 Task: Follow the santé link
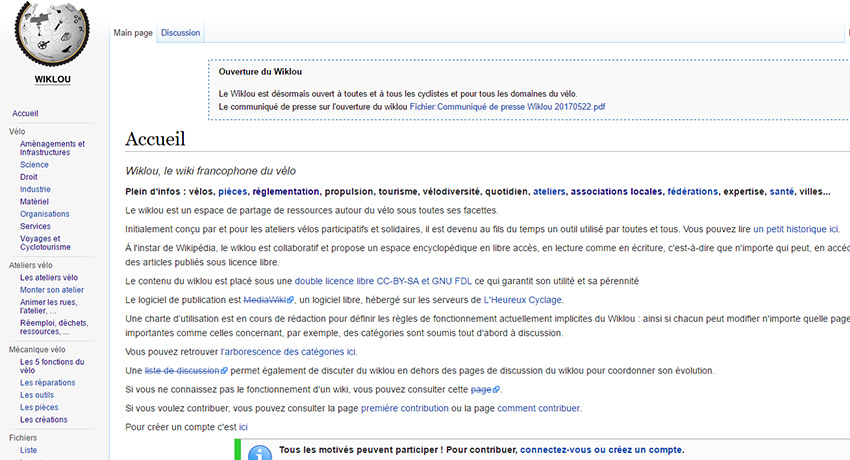click(x=782, y=192)
